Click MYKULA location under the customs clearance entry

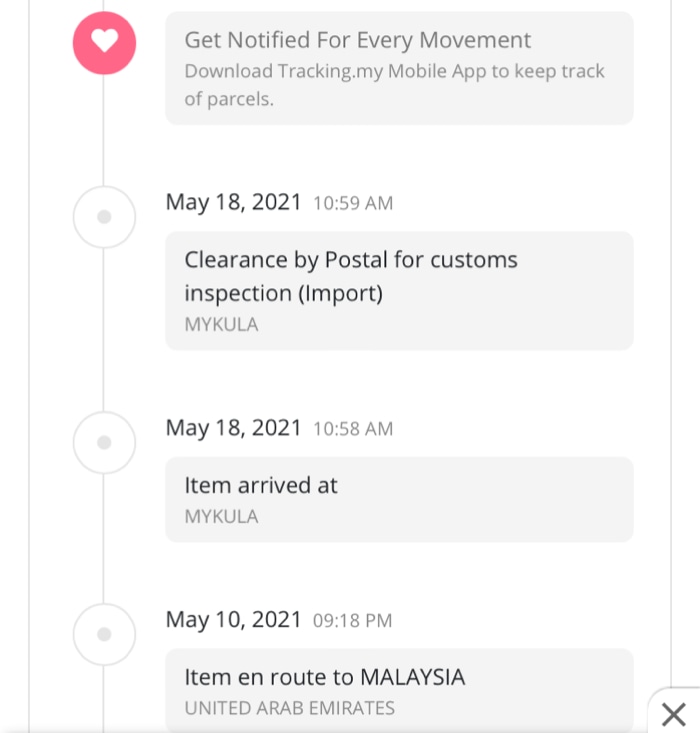coord(221,325)
